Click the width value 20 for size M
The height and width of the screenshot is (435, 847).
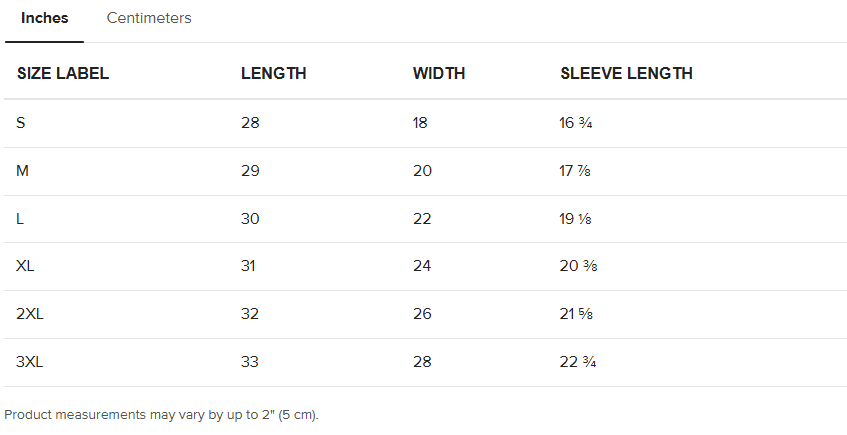point(422,171)
